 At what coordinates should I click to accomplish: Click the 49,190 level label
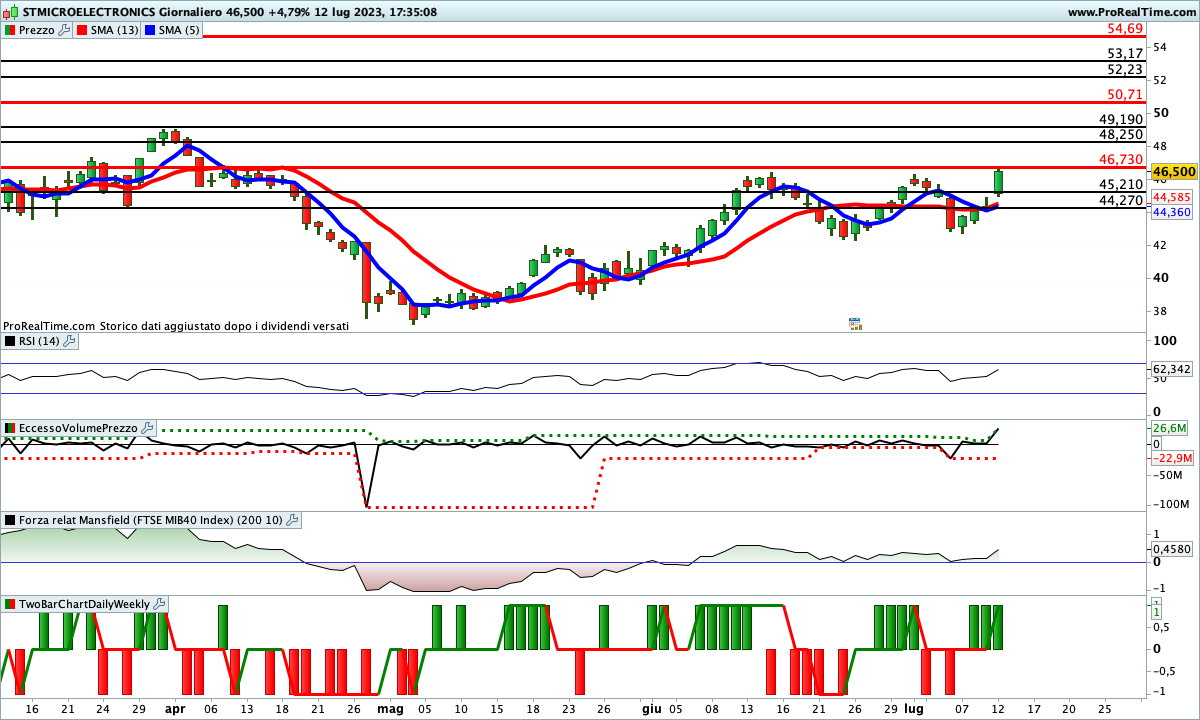[x=1122, y=119]
